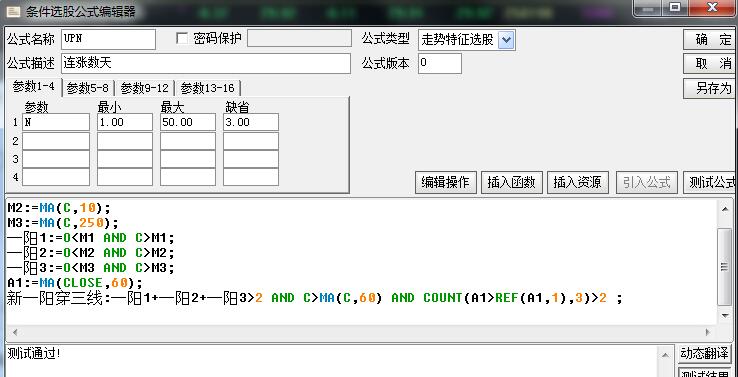The height and width of the screenshot is (377, 738).
Task: Open the 编辑操作 menu button
Action: (446, 183)
